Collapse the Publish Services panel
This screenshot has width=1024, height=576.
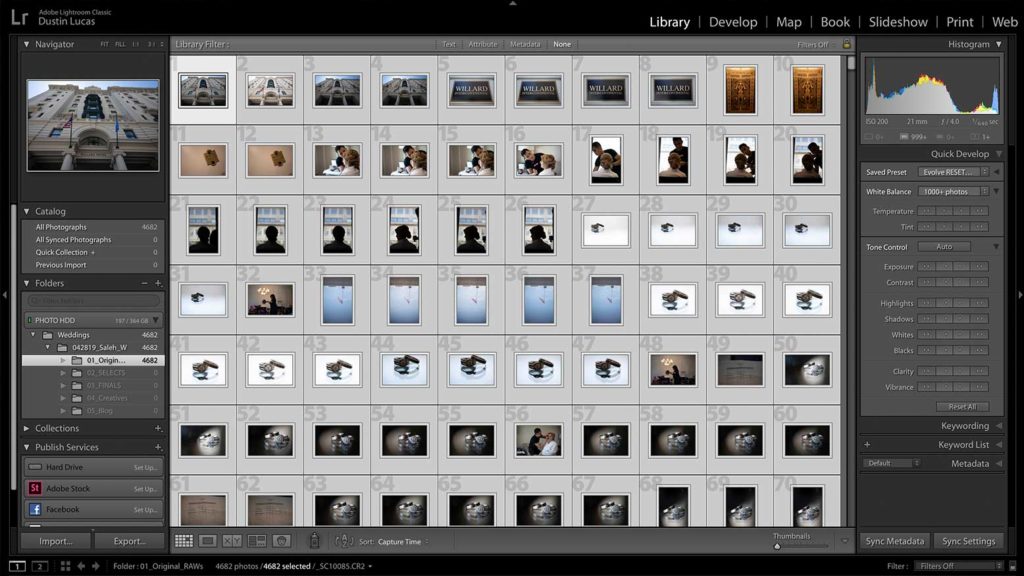pyautogui.click(x=27, y=447)
